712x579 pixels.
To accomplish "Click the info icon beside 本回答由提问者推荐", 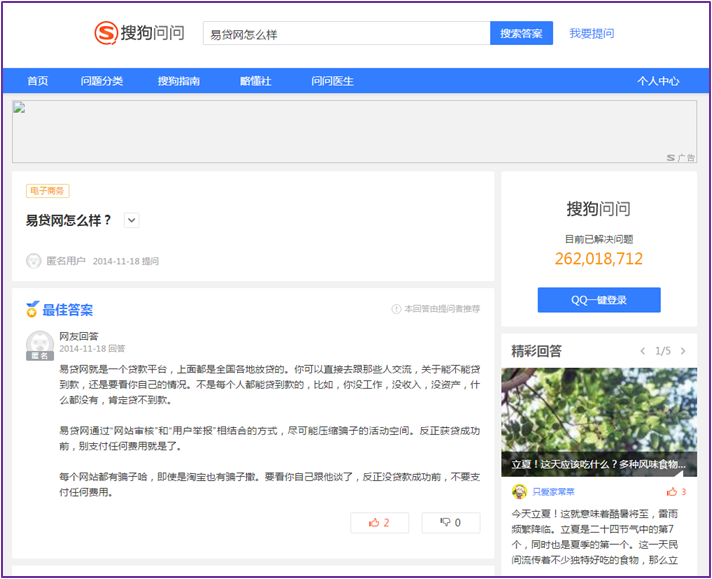I will tap(396, 309).
